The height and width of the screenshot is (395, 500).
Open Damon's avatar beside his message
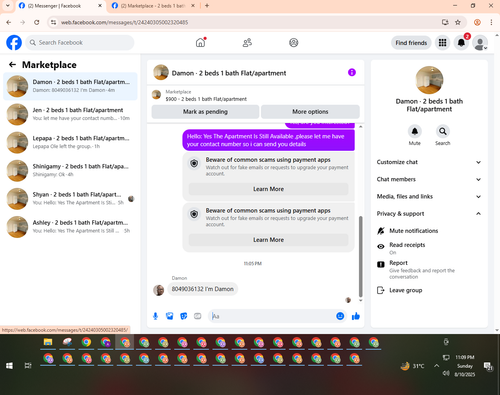tap(159, 290)
